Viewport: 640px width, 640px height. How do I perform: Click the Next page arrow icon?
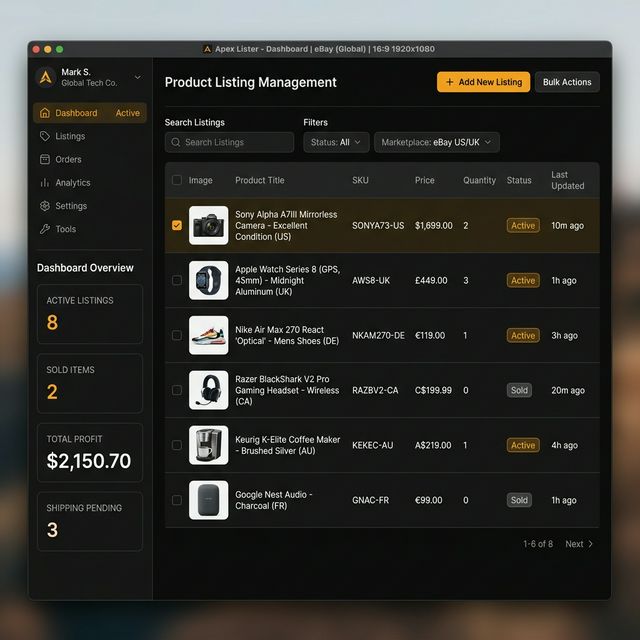click(x=590, y=544)
